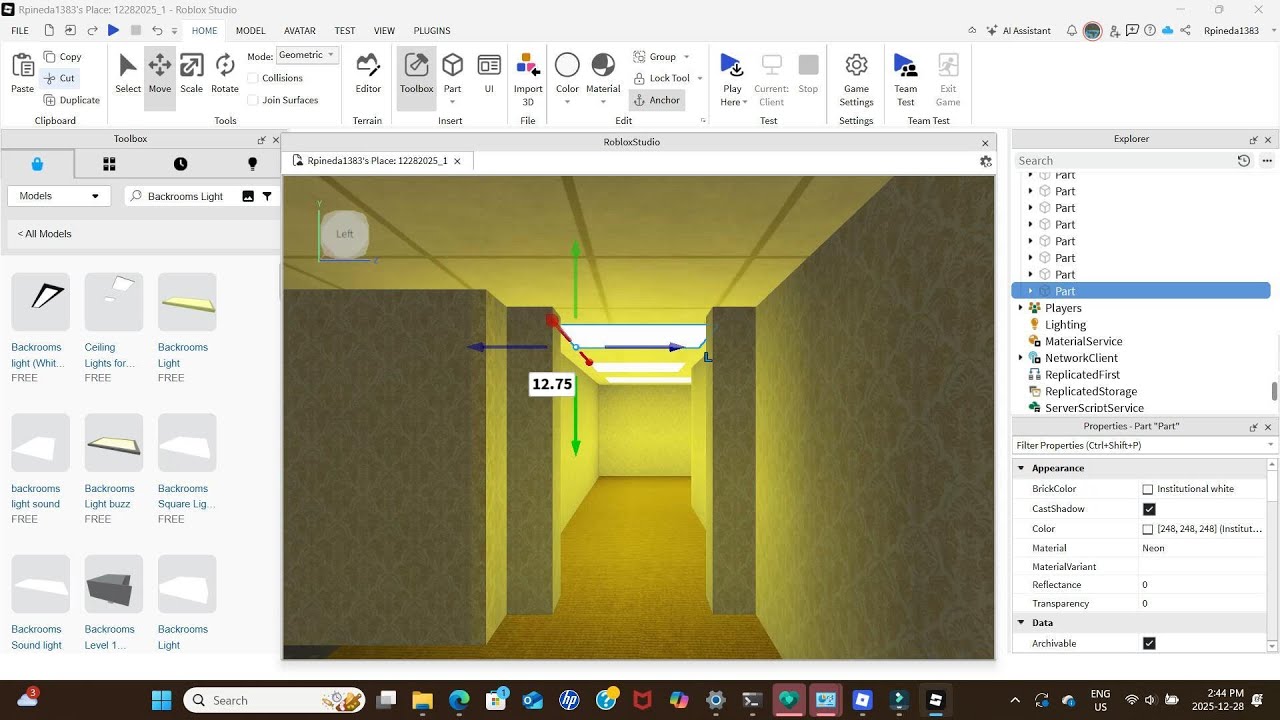
Task: Switch to the PLUGINS ribbon tab
Action: click(432, 31)
